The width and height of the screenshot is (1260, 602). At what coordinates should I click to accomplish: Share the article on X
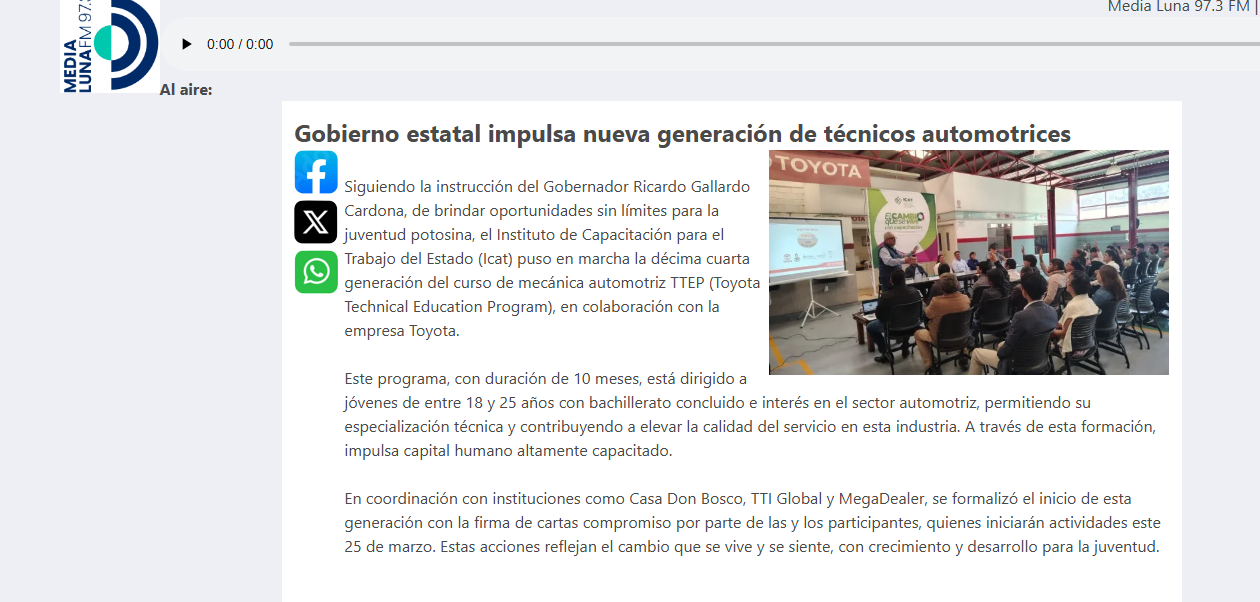pos(316,222)
